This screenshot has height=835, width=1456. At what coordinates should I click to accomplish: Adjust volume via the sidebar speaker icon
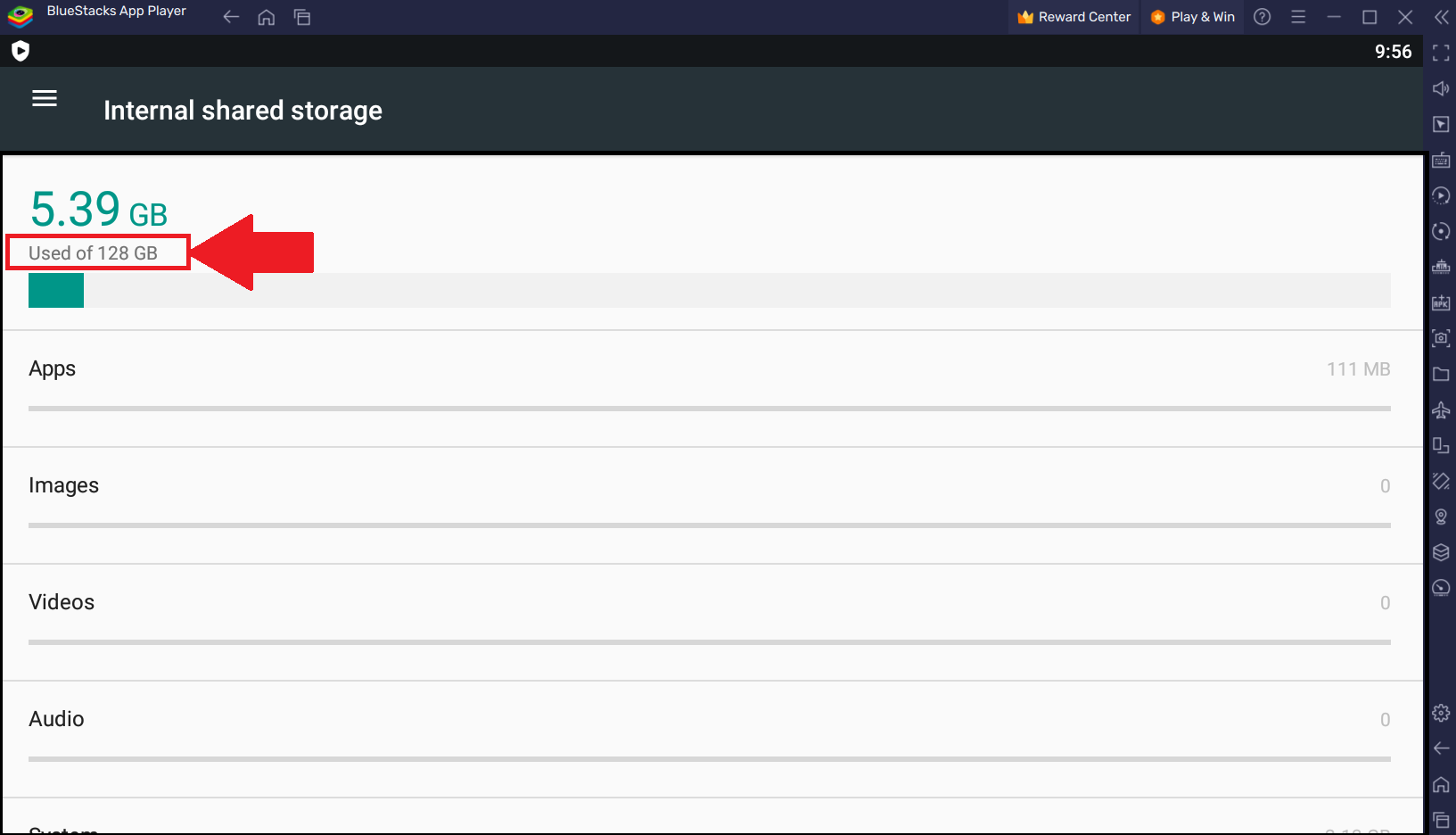1441,88
